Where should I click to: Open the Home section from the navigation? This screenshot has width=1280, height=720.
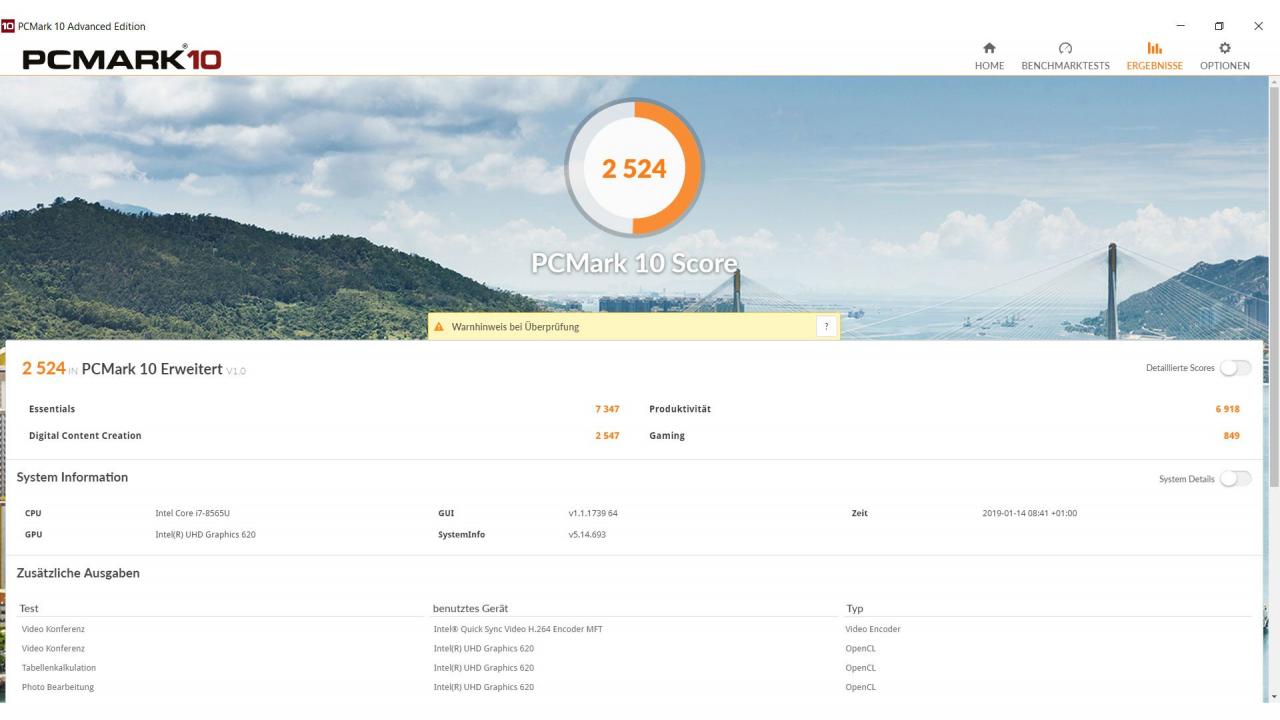click(x=989, y=55)
